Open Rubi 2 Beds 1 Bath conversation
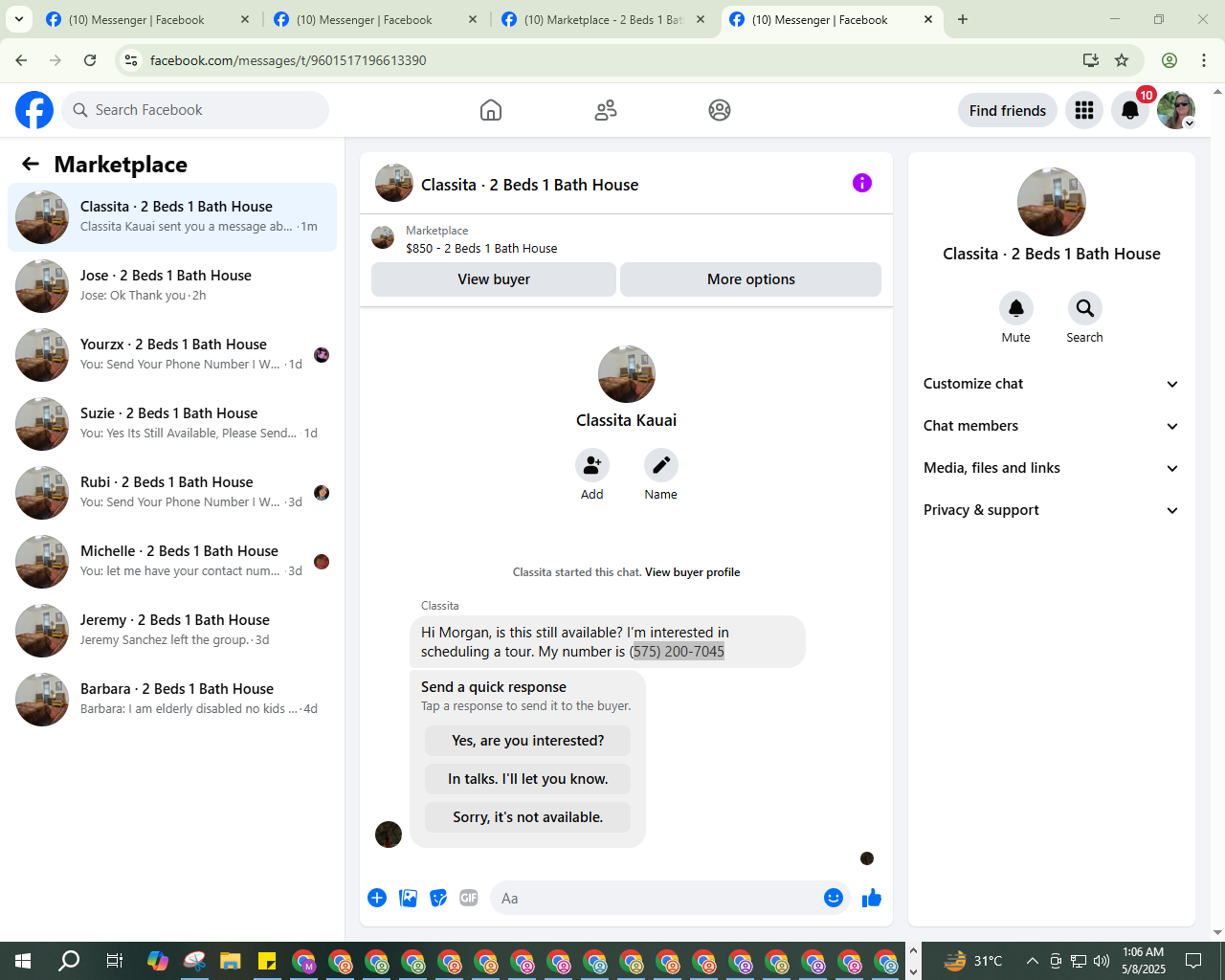This screenshot has height=980, width=1225. (172, 493)
